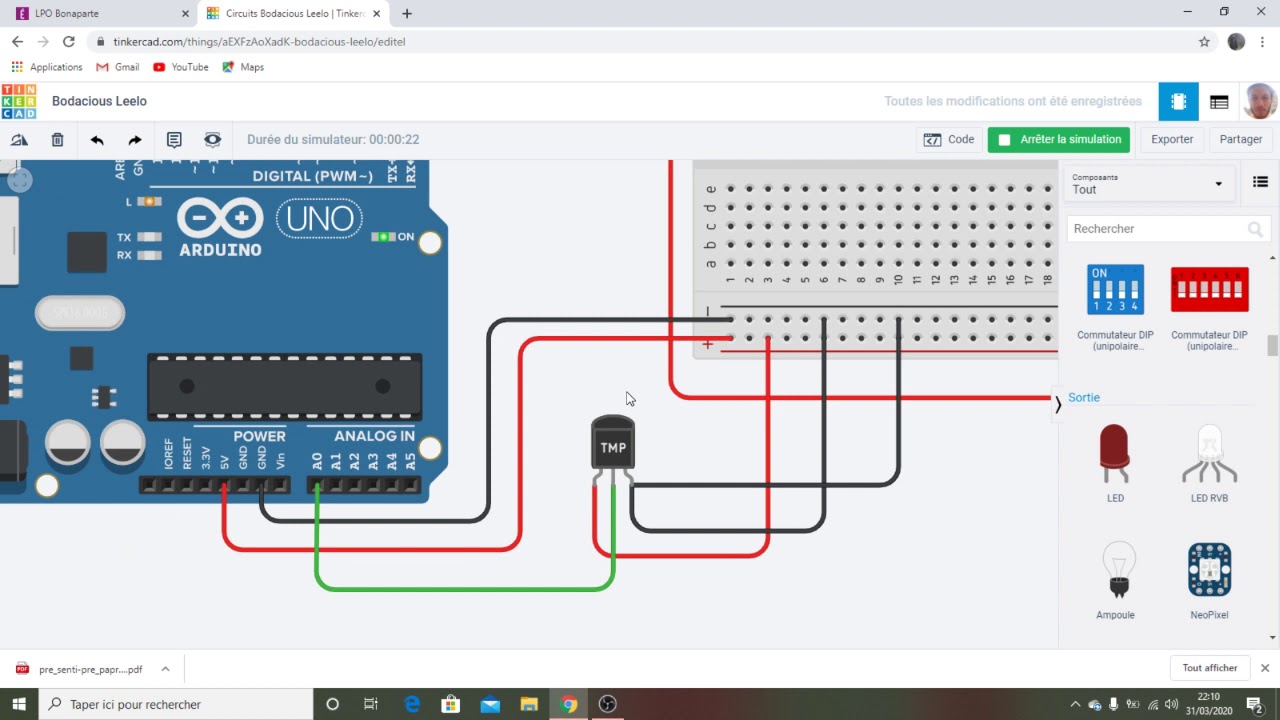
Task: Pick the LED RVB component
Action: point(1209,462)
